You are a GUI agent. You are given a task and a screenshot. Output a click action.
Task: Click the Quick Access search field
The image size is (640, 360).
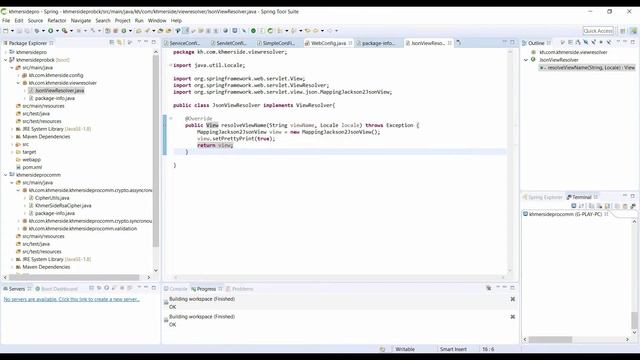598,31
